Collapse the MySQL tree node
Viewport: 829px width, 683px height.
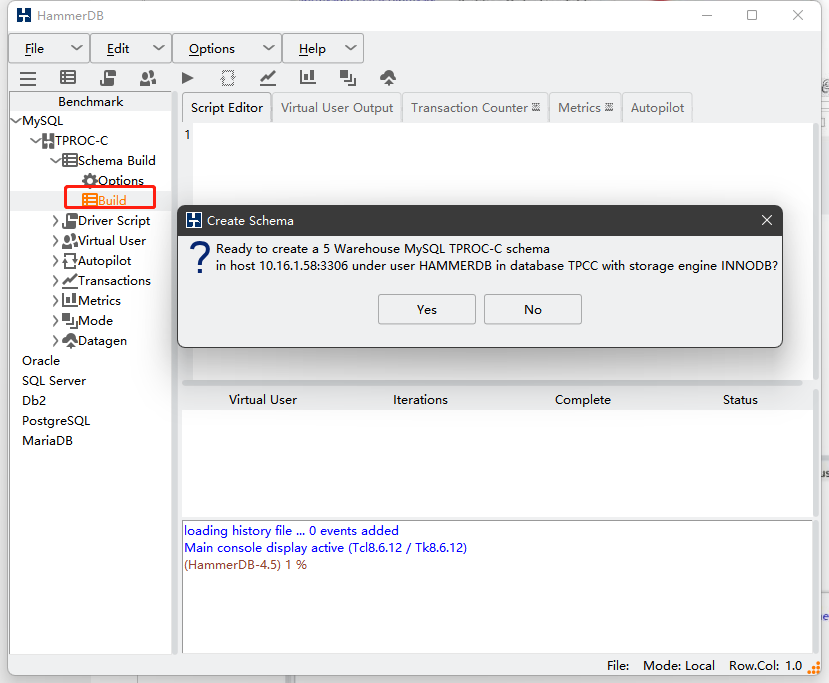coord(16,121)
